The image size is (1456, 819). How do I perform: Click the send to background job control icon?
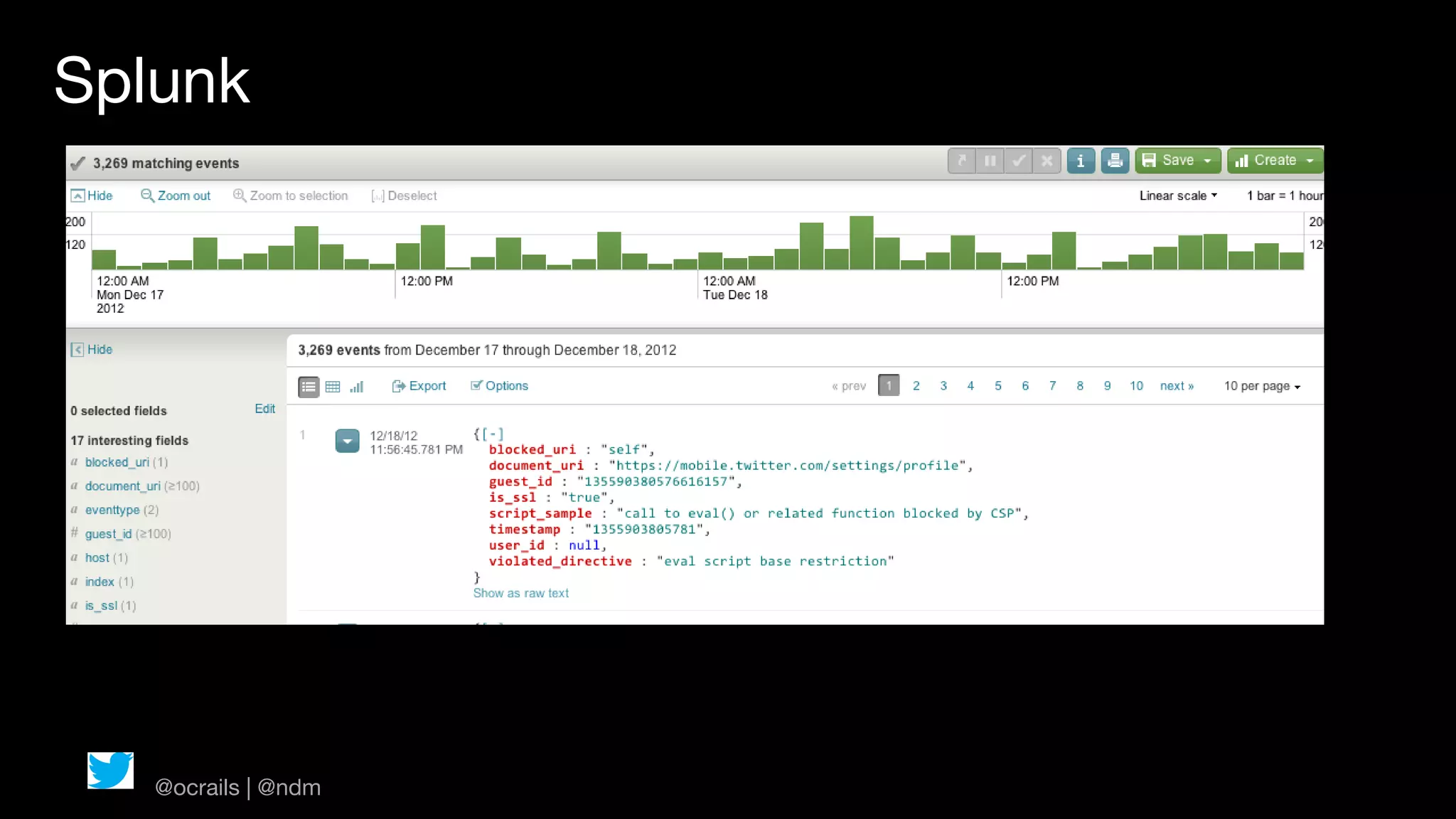tap(961, 161)
